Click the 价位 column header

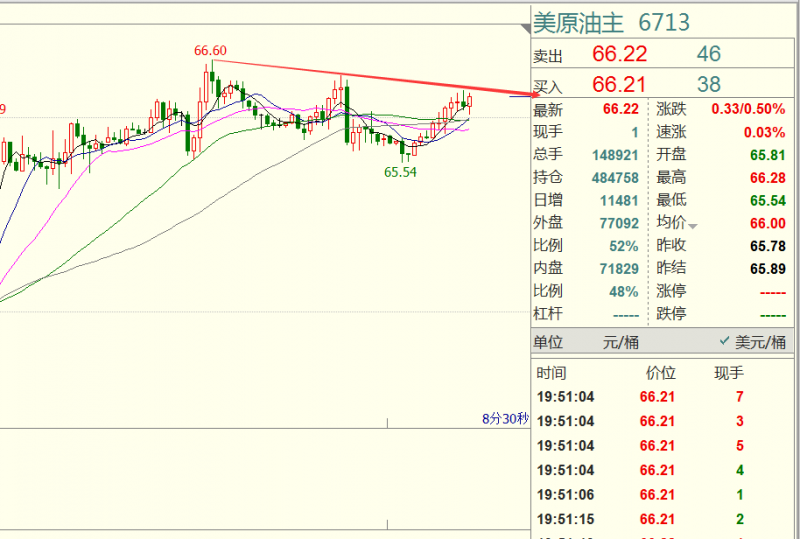point(660,373)
